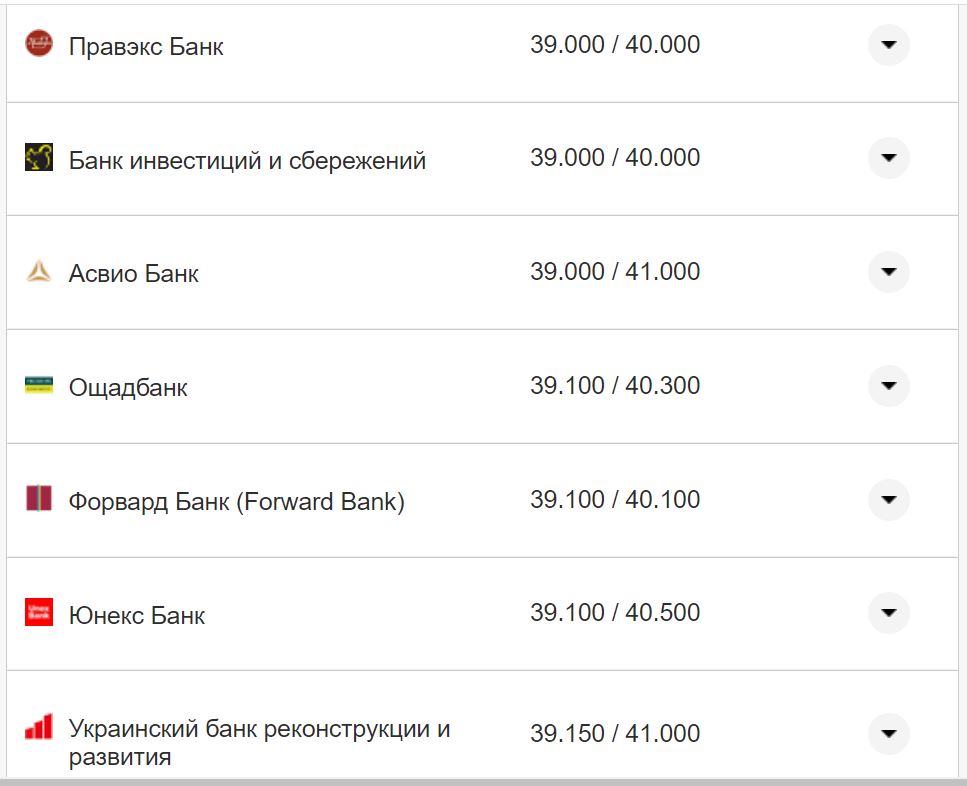Screen dimensions: 967x786
Task: Click the round red Правэкс emblem
Action: click(x=39, y=44)
